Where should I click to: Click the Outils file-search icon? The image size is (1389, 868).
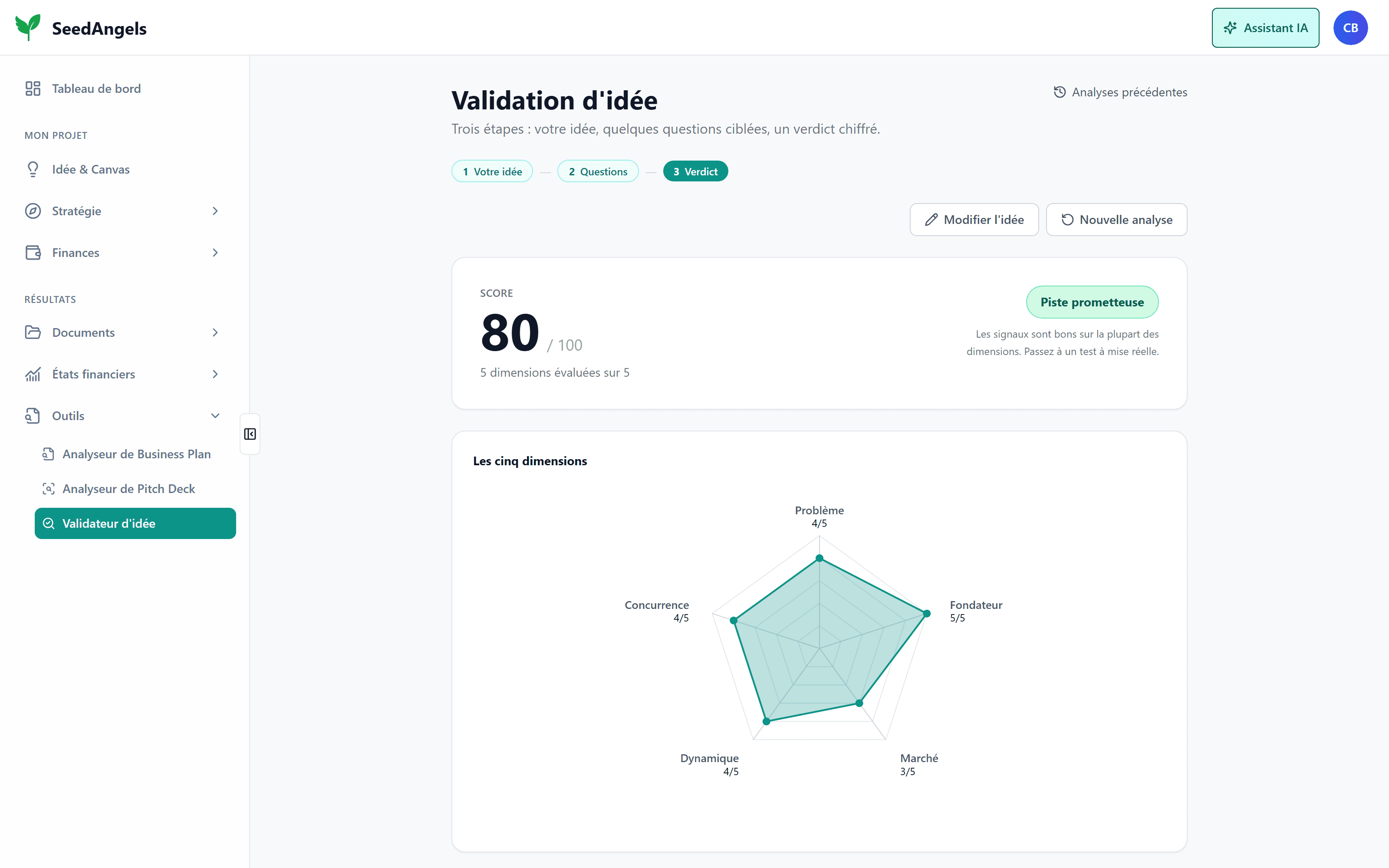click(33, 416)
